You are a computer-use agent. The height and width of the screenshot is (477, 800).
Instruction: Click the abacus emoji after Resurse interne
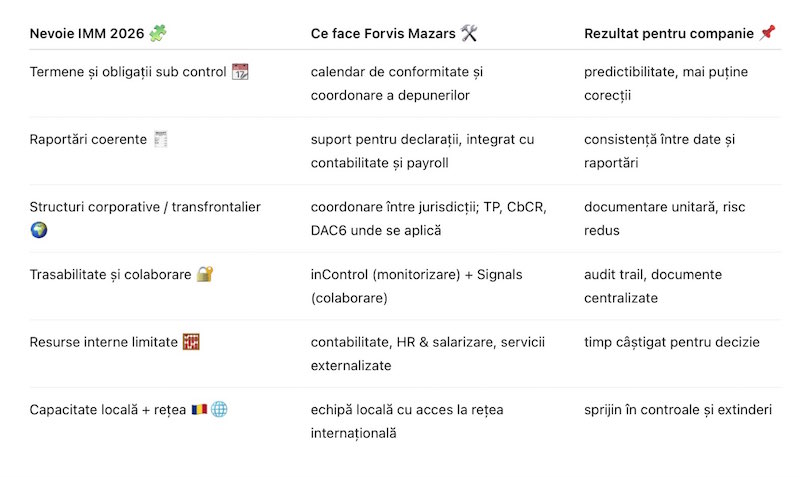coord(192,342)
